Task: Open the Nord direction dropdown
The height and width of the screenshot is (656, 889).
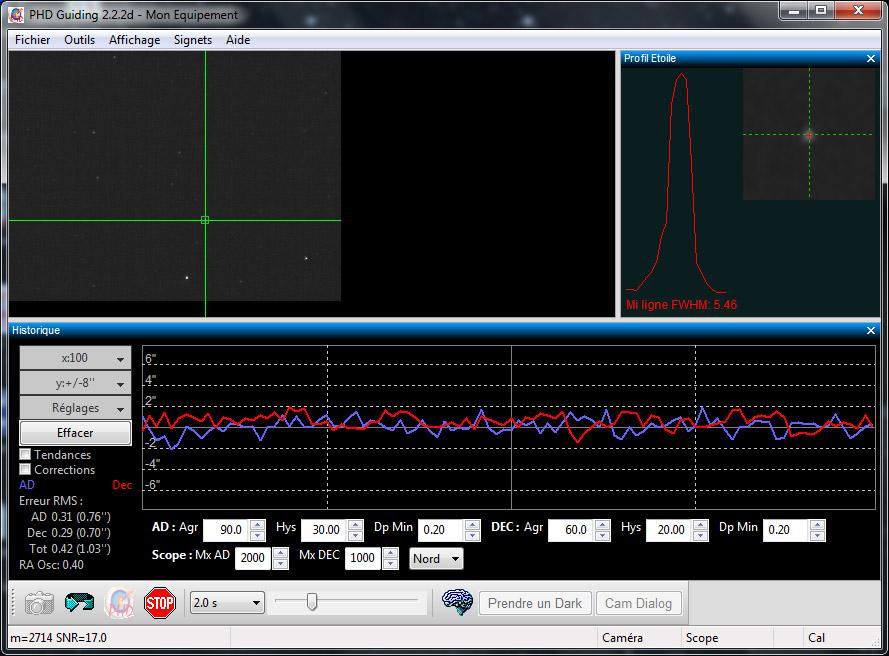Action: tap(437, 559)
